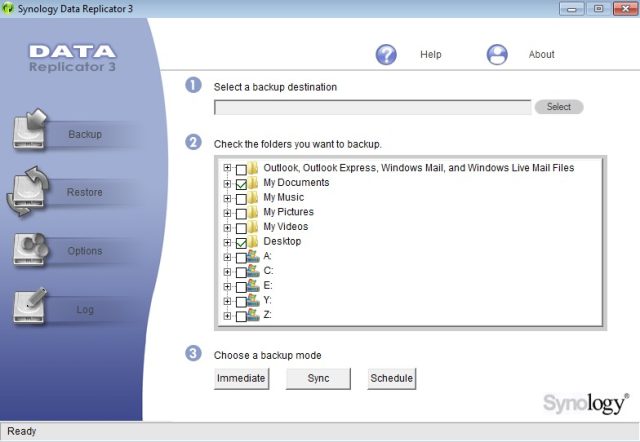Expand the My Music tree node
The height and width of the screenshot is (442, 640).
[227, 198]
